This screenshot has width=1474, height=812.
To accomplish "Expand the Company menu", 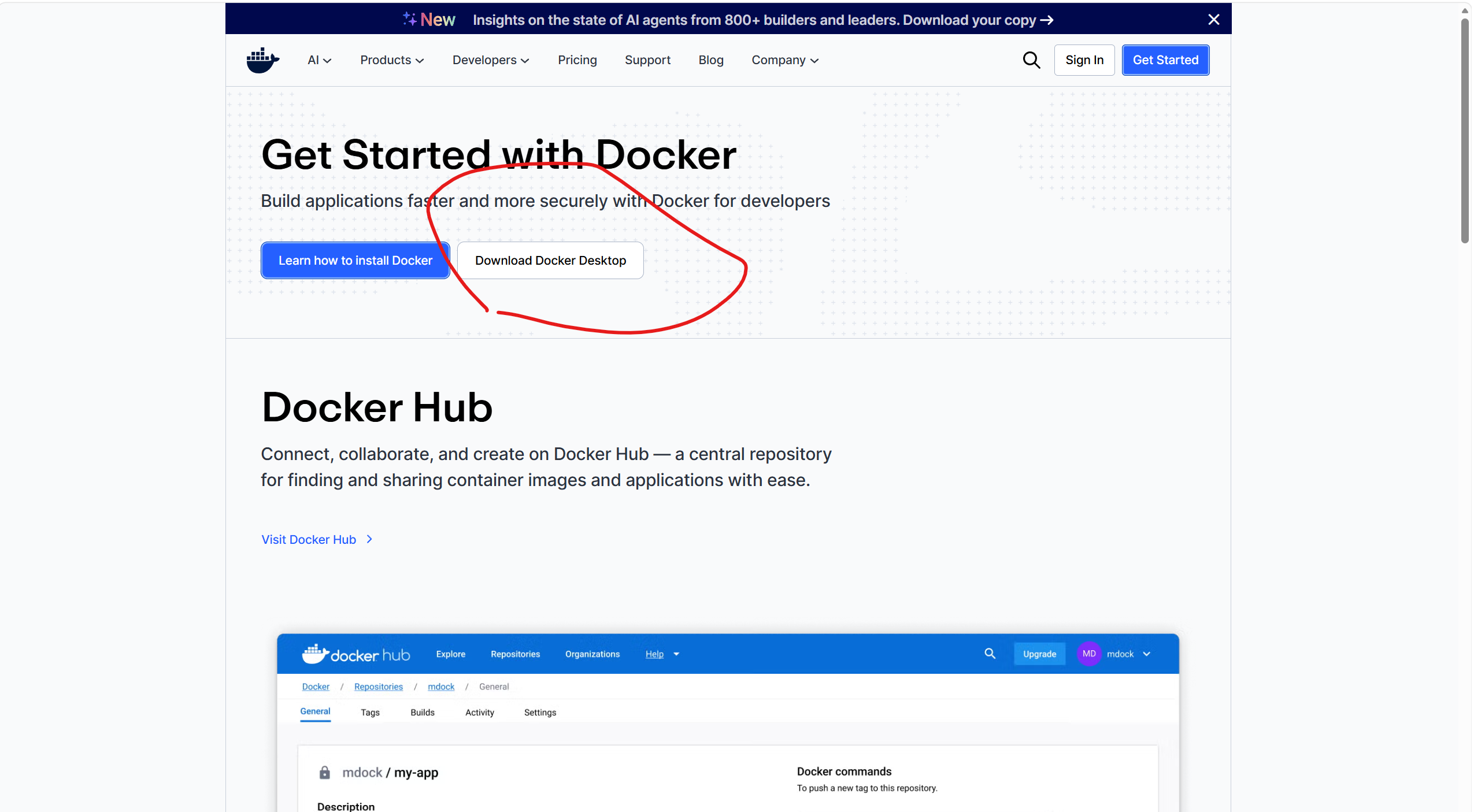I will point(785,60).
